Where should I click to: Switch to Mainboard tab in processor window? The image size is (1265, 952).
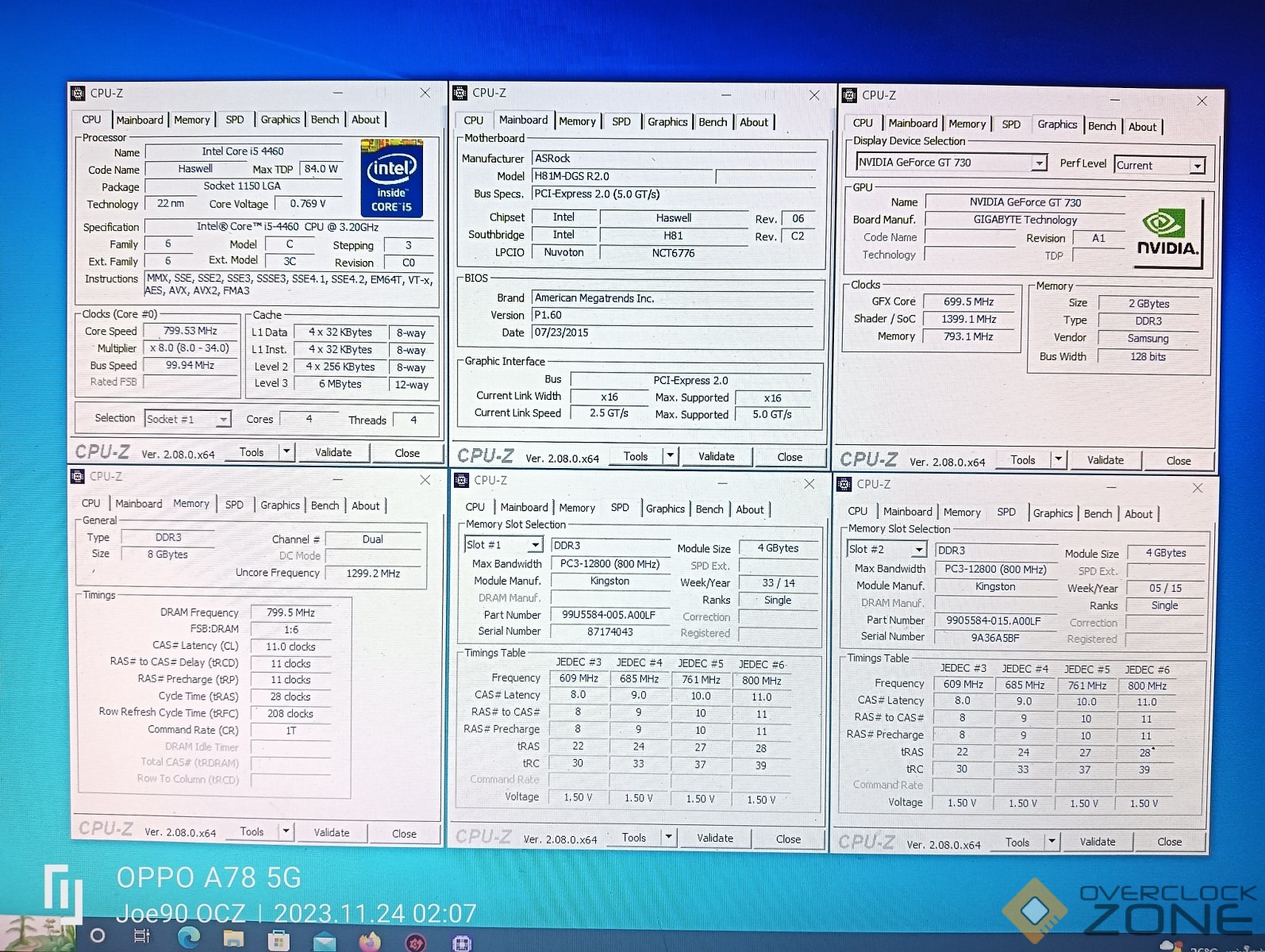click(x=140, y=120)
